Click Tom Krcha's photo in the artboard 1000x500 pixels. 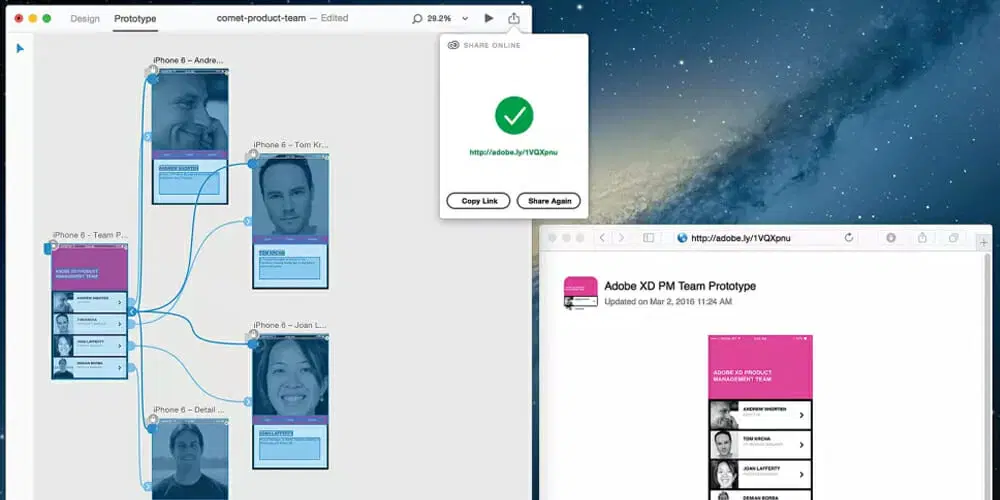click(x=290, y=195)
